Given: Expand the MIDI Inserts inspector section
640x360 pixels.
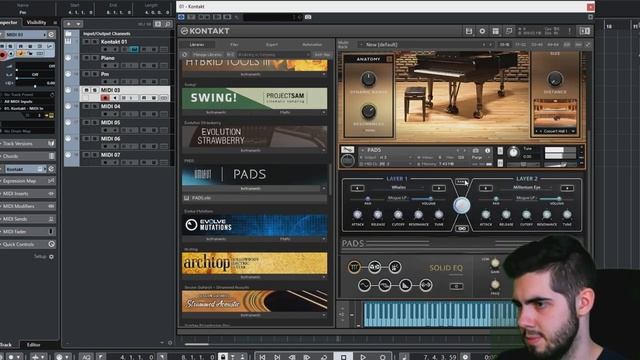Looking at the screenshot, I should 27,193.
